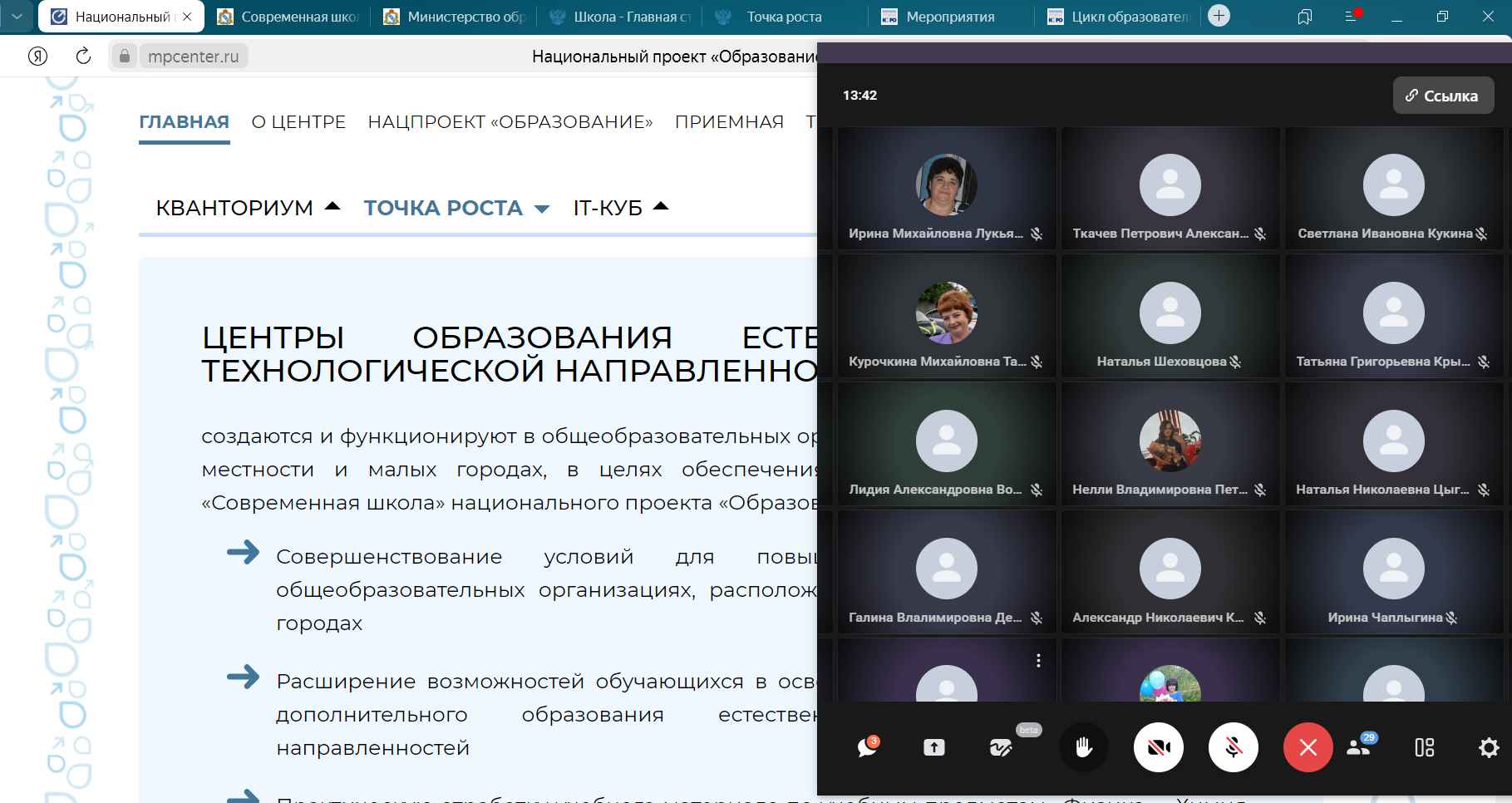Select Ирина Михайловна Лукья... participant avatar
The width and height of the screenshot is (1512, 803).
point(946,185)
